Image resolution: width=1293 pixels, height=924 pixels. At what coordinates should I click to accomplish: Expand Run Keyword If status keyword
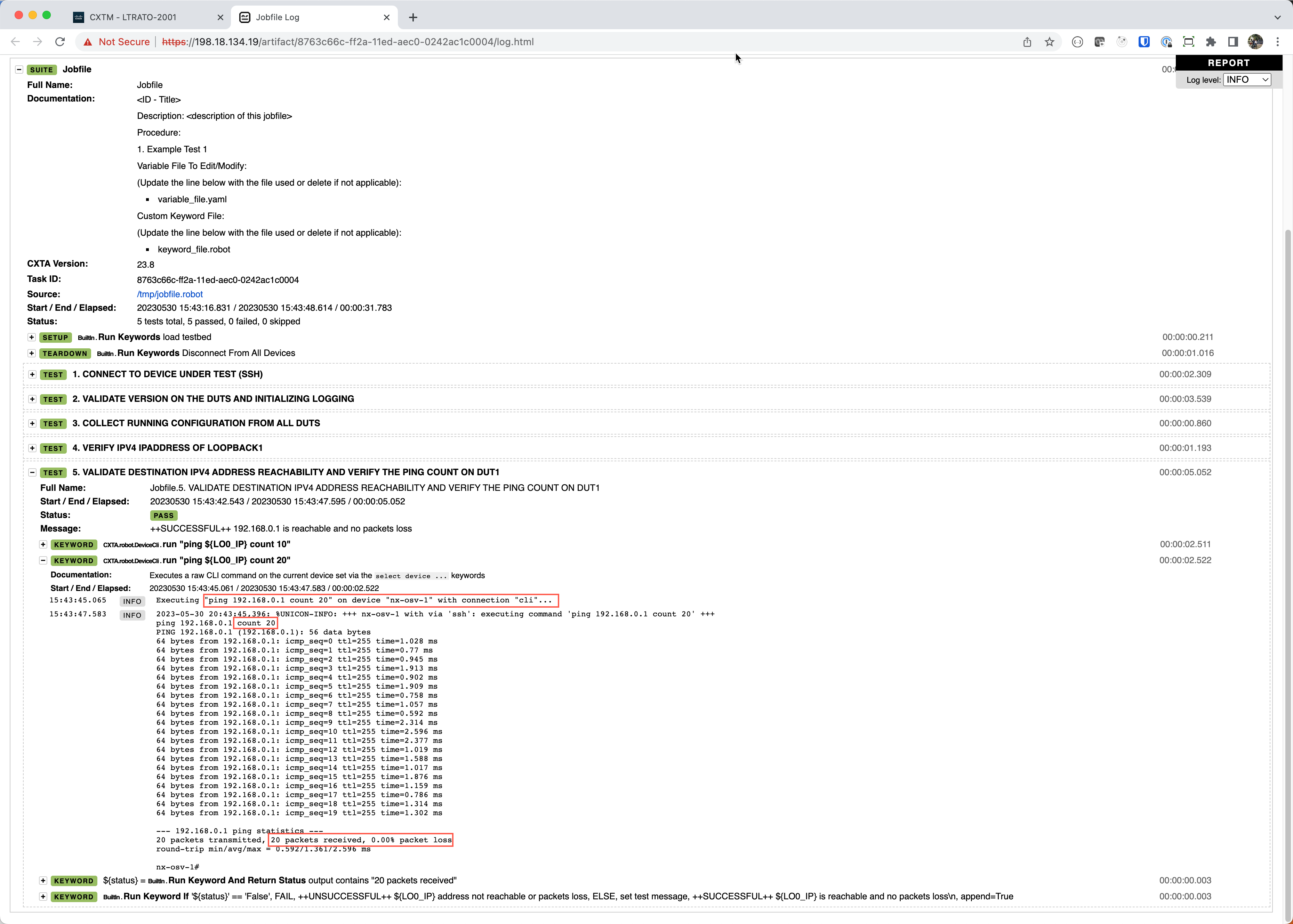43,896
